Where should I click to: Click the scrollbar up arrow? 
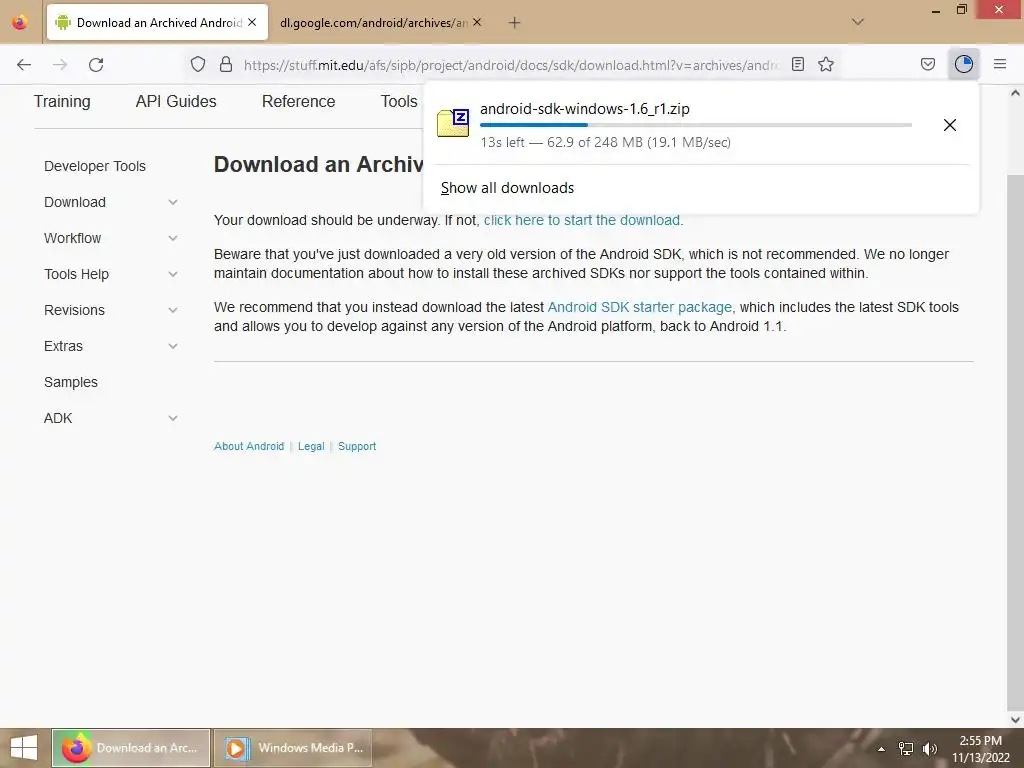pyautogui.click(x=1015, y=93)
